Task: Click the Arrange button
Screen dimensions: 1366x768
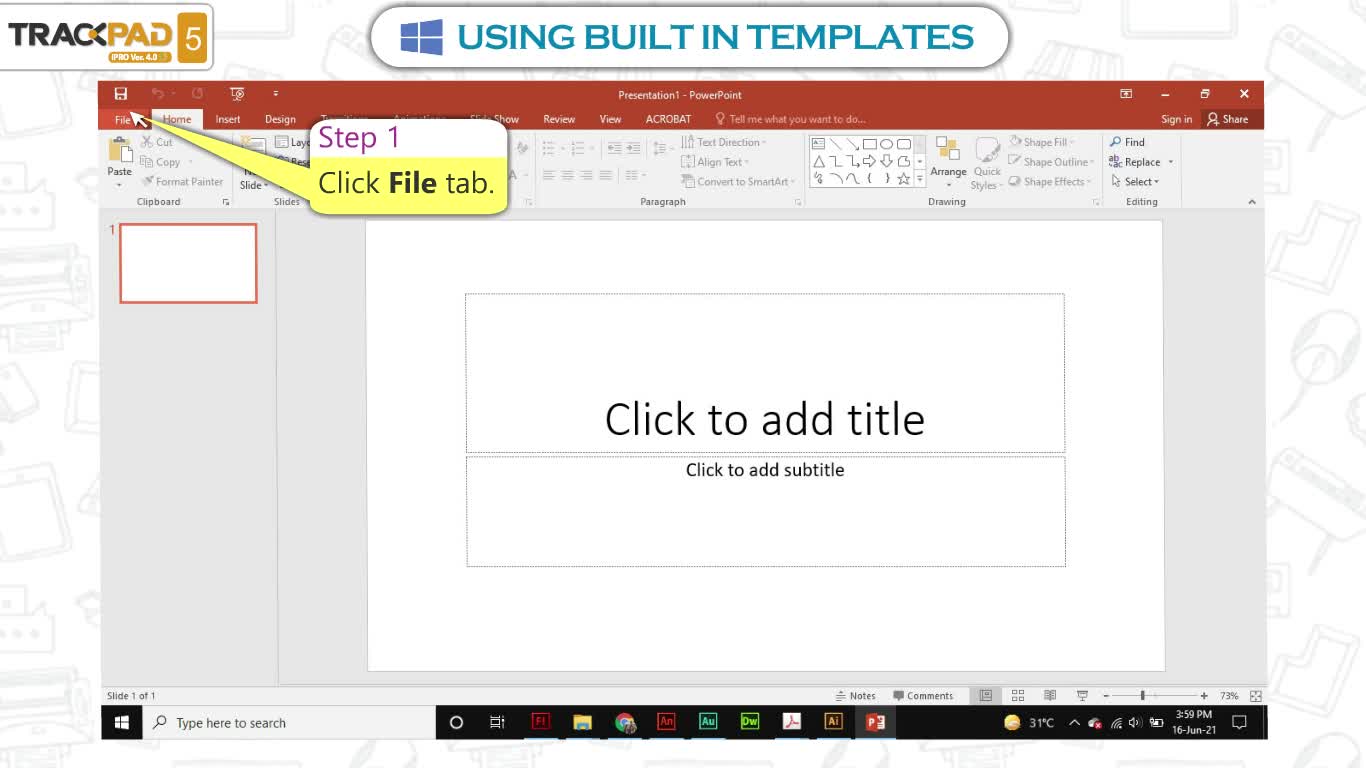Action: coord(948,163)
